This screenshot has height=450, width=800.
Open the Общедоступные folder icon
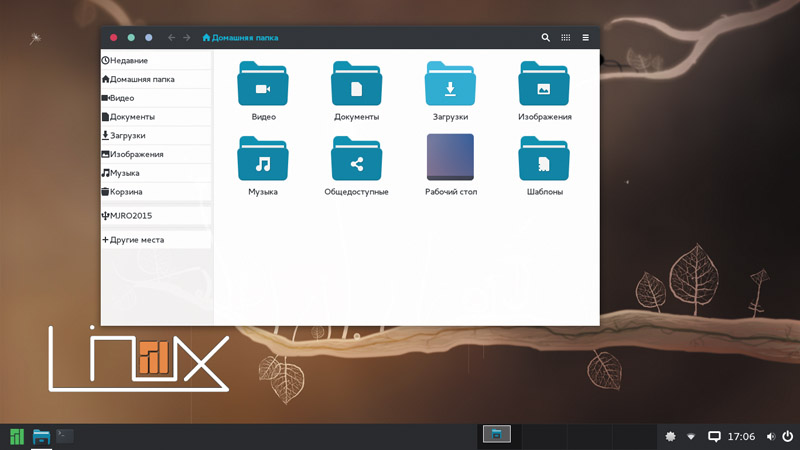click(356, 159)
